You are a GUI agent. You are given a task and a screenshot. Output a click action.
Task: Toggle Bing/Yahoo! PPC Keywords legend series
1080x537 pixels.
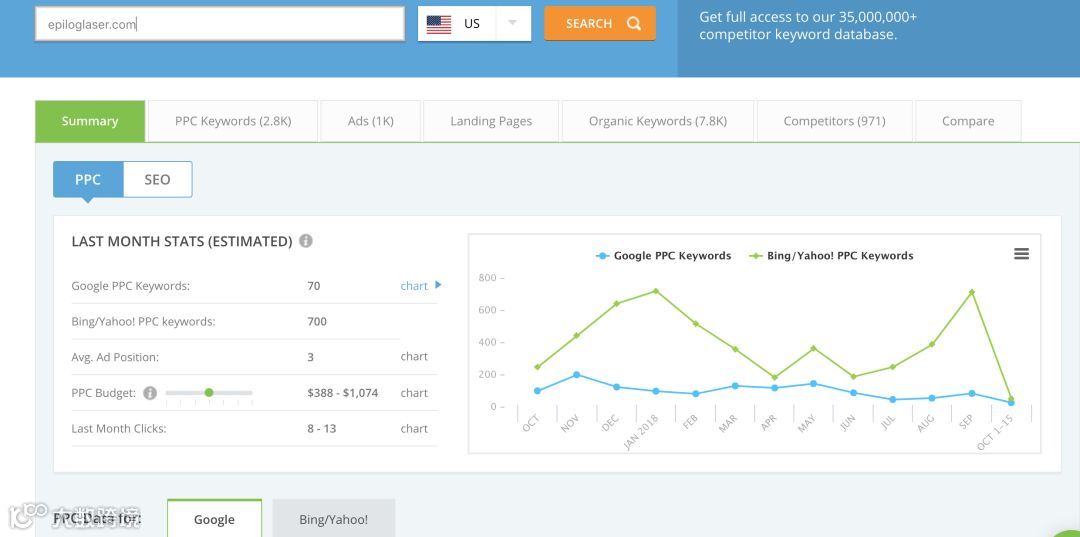(831, 255)
